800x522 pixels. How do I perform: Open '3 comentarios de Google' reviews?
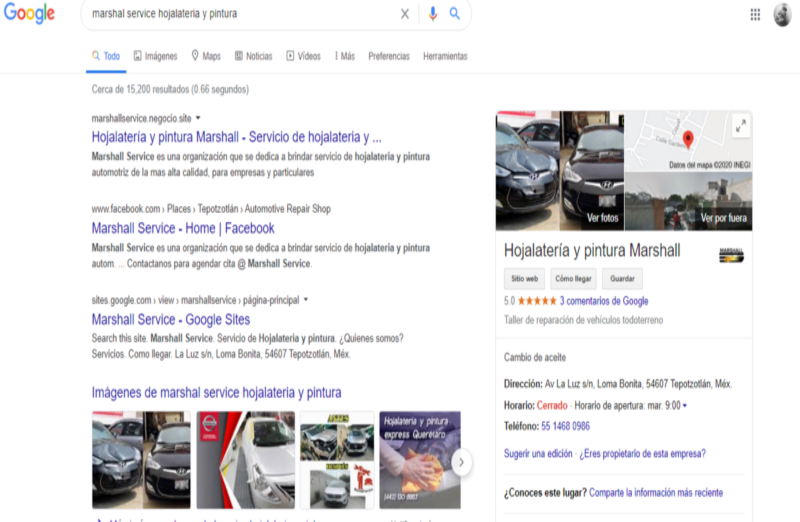604,301
